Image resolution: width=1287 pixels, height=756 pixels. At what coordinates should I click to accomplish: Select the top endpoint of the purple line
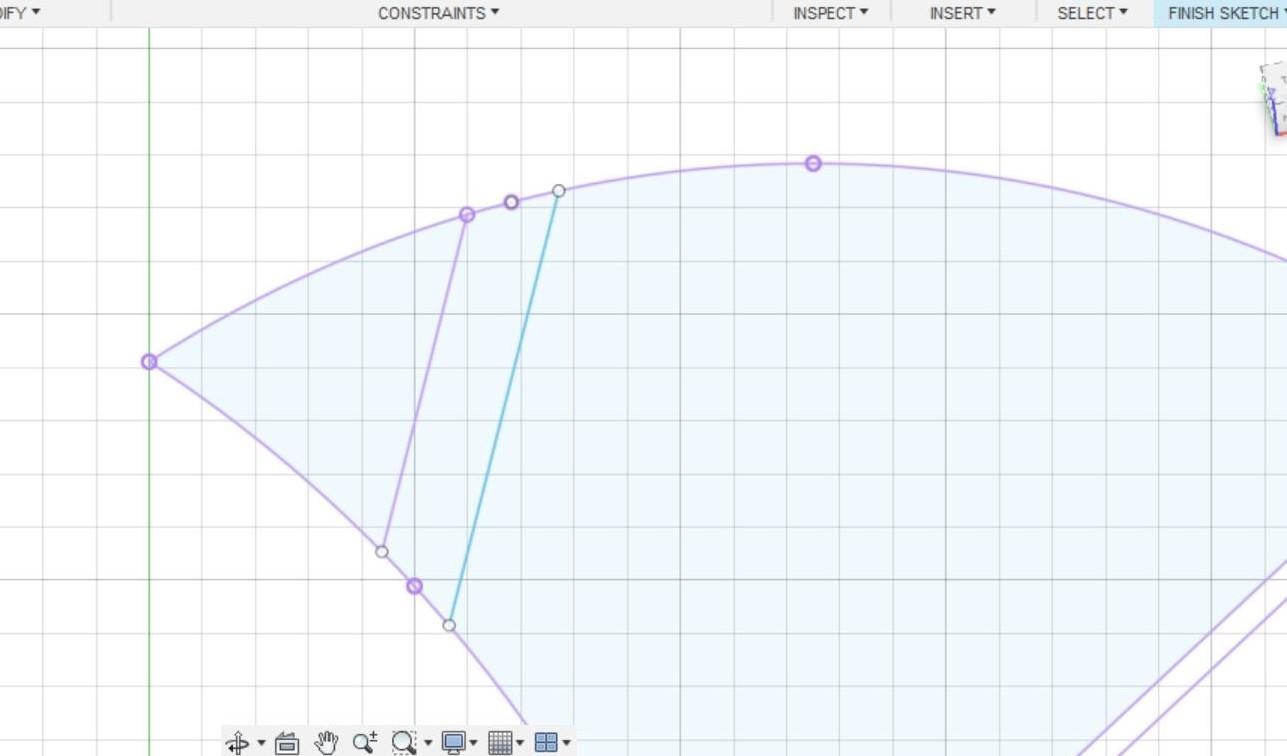click(467, 215)
